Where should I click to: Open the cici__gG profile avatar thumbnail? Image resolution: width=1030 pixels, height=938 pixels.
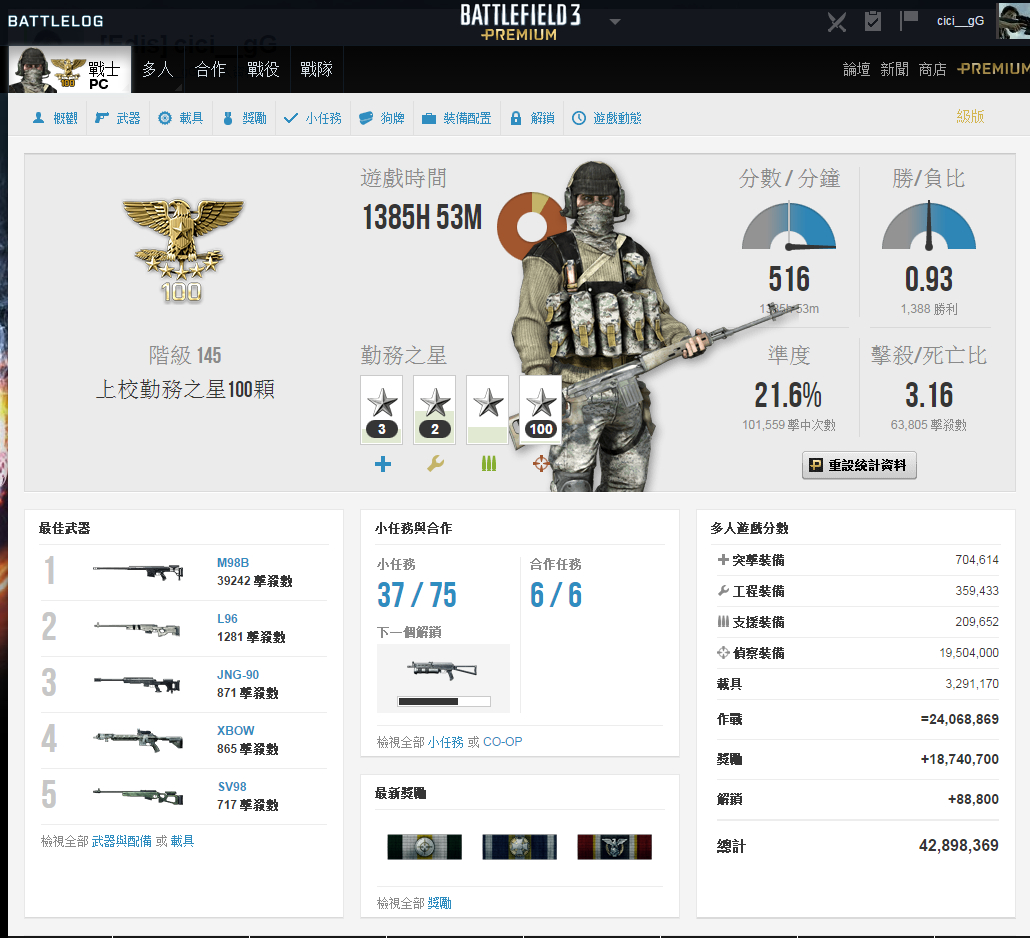tap(1013, 21)
